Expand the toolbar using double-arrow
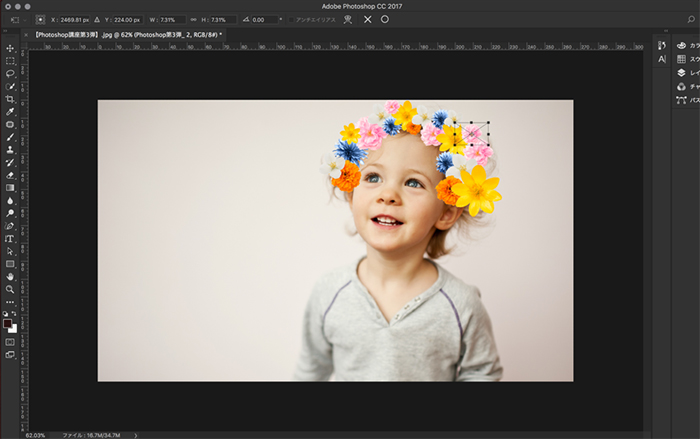This screenshot has height=439, width=700. tap(5, 31)
